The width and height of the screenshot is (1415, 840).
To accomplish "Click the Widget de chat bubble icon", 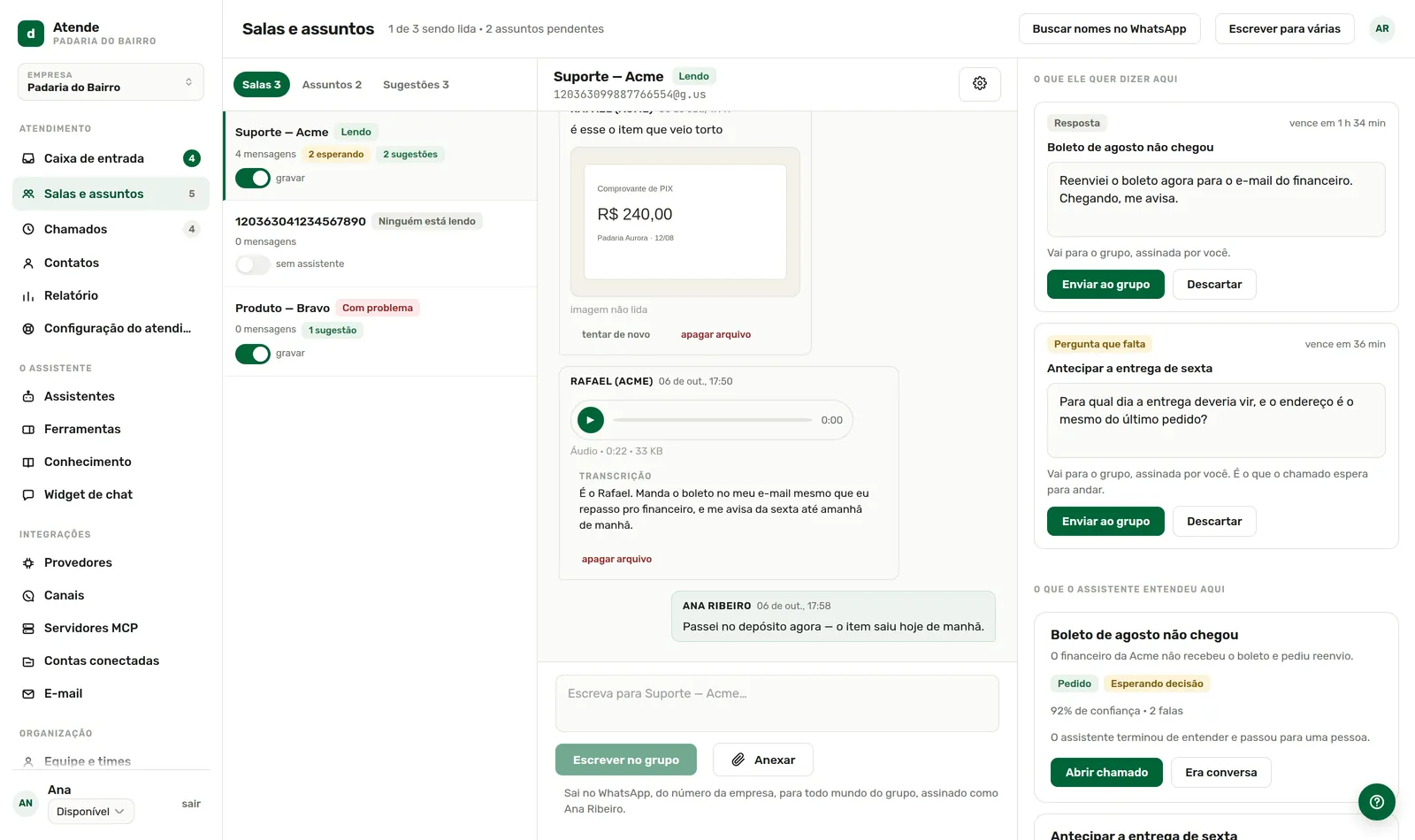I will (28, 494).
